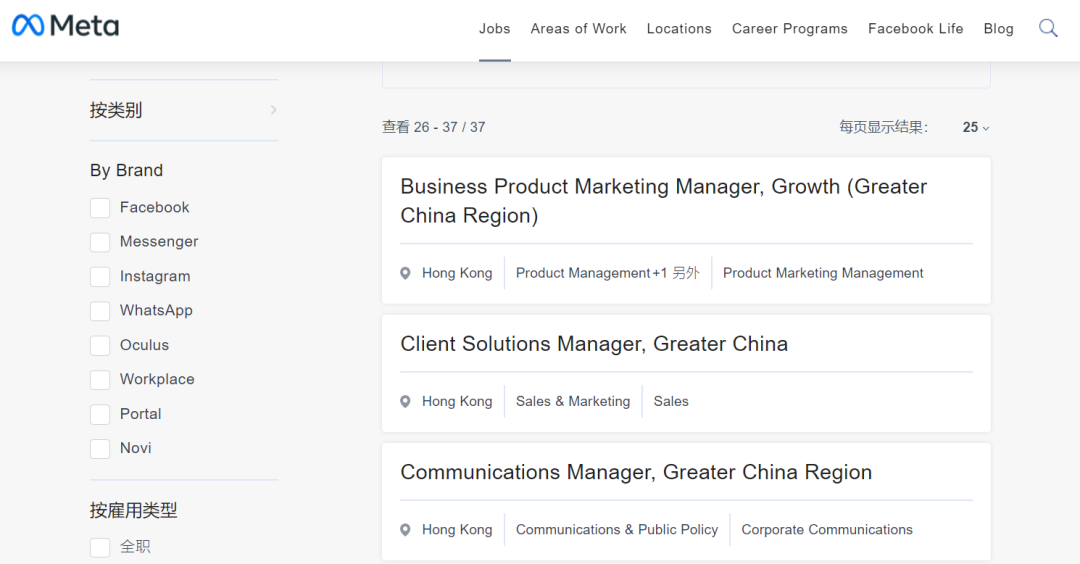Enable the Instagram brand filter
Screen dimensions: 1080x564
100,277
